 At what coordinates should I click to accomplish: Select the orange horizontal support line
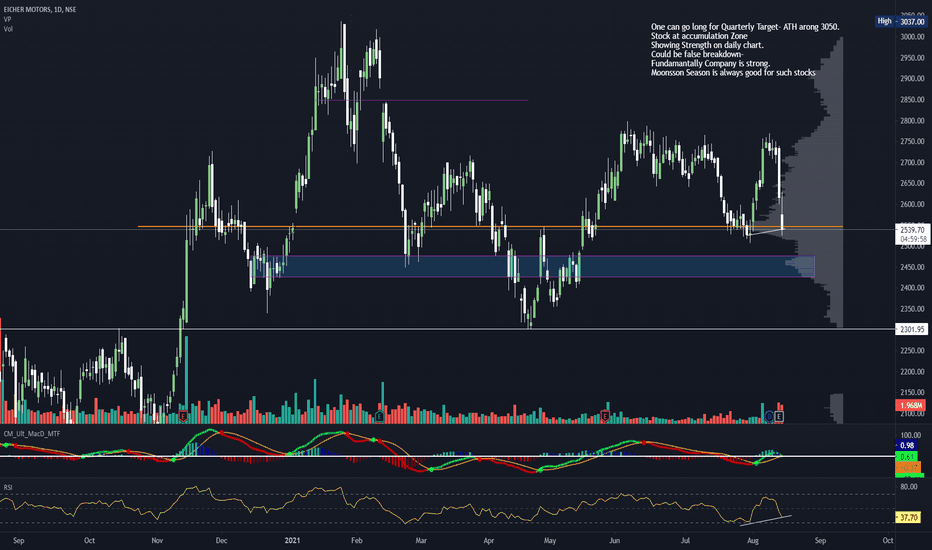(490, 227)
